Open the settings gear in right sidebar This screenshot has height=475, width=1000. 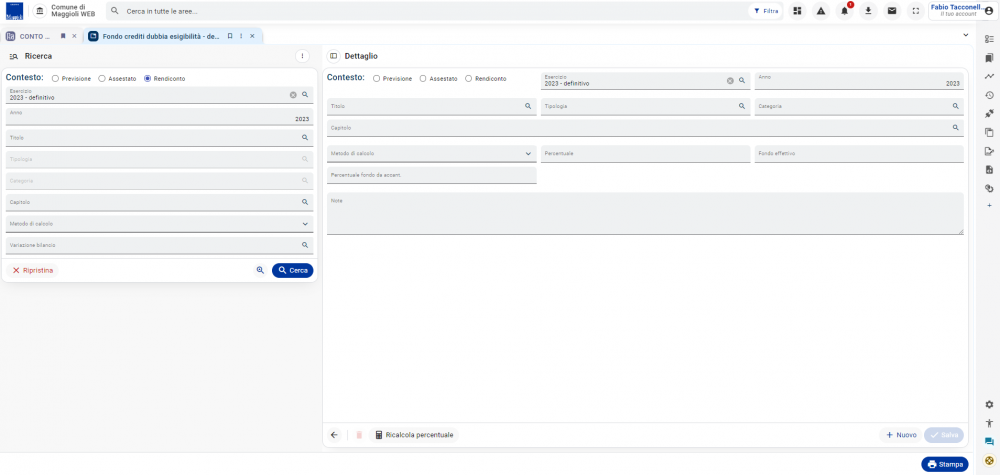989,404
